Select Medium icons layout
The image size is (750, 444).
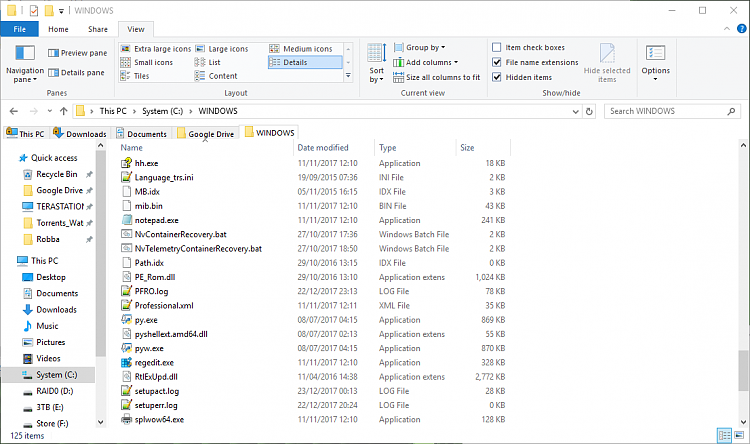pos(301,49)
